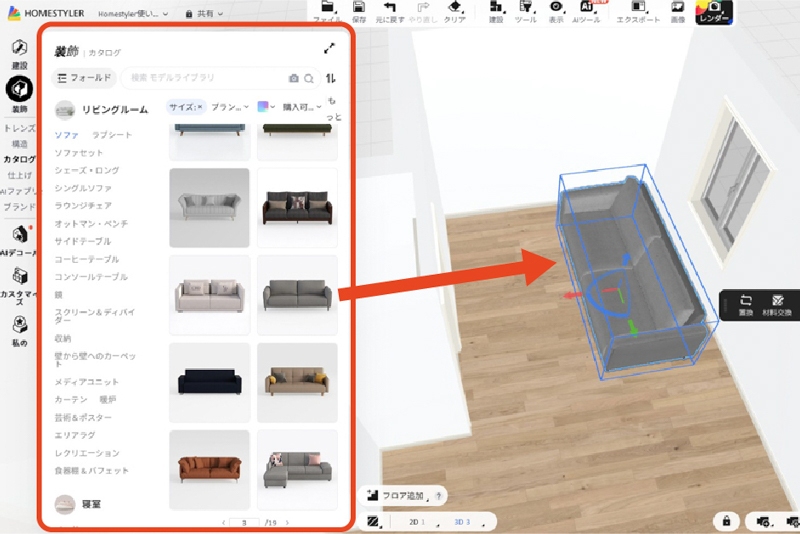The height and width of the screenshot is (534, 800).
Task: Undo with the 元に戻す icon
Action: [390, 7]
